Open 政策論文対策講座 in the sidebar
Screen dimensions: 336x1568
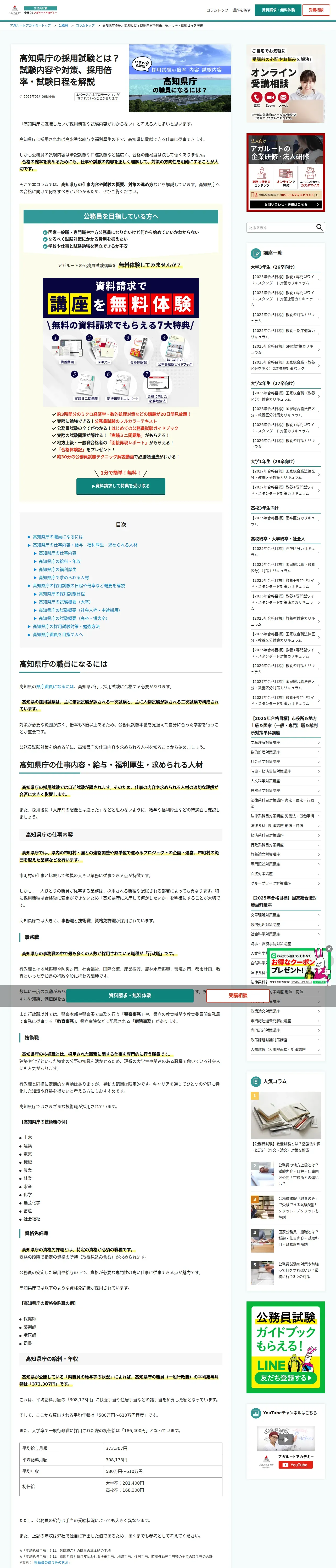tap(285, 1011)
